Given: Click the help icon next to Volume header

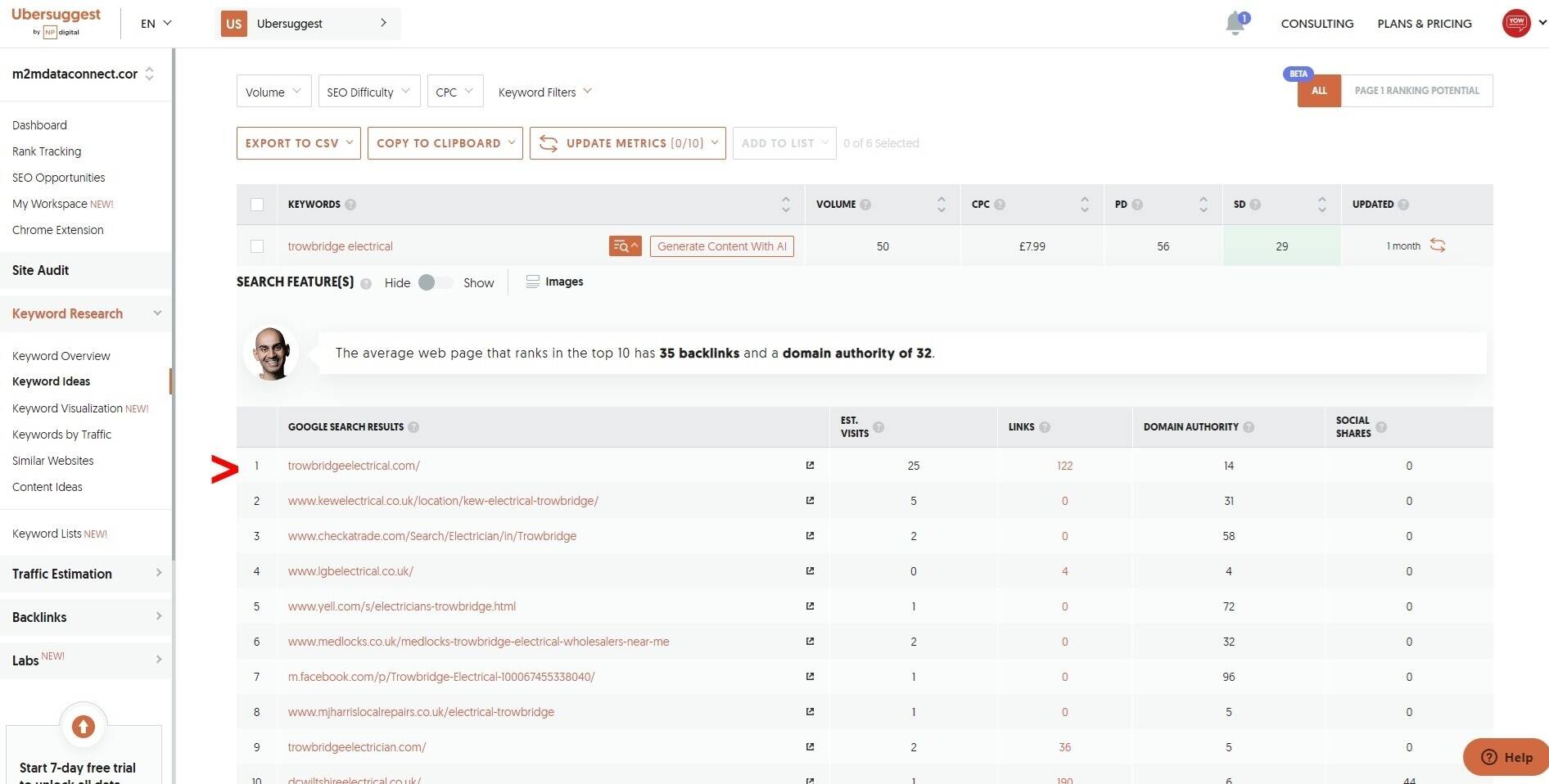Looking at the screenshot, I should (x=865, y=205).
